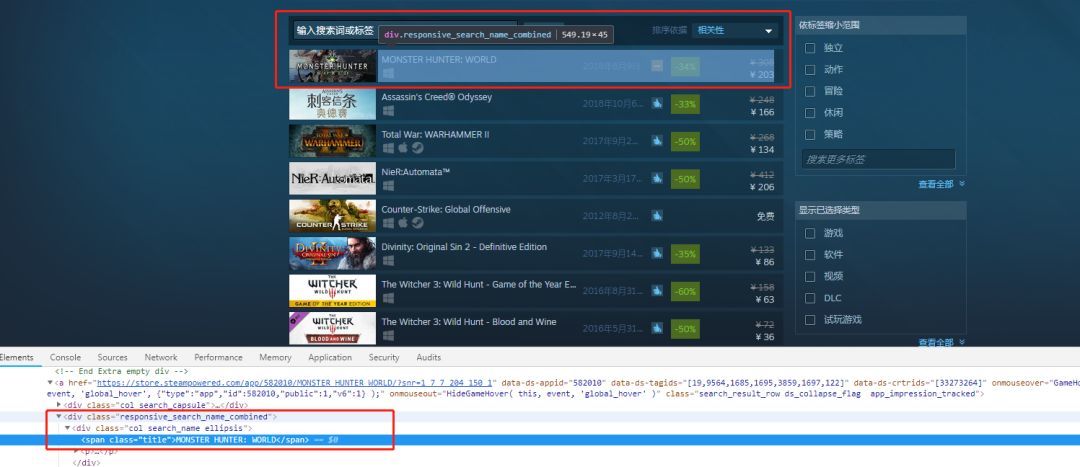Open the Memory tab in DevTools

pos(276,357)
